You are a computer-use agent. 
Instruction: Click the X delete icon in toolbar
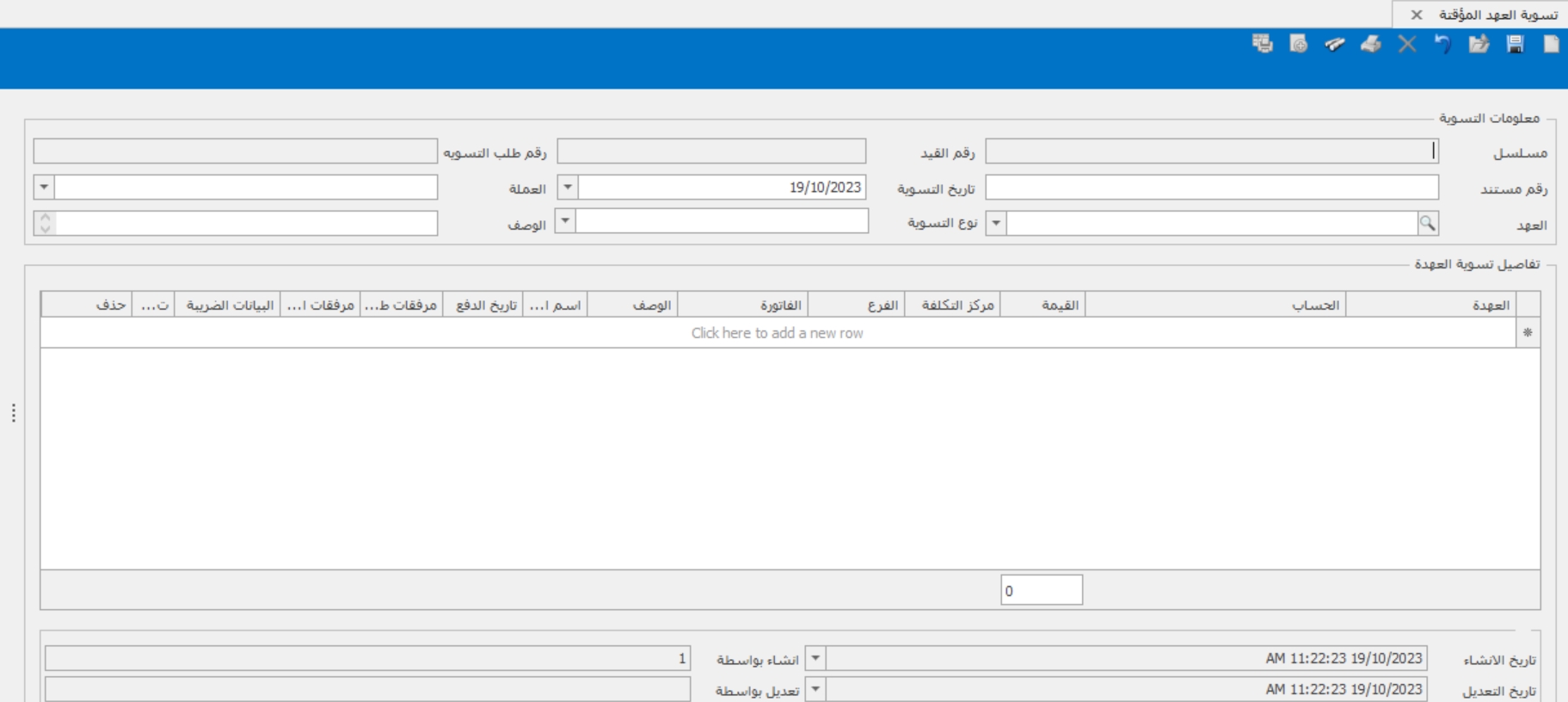[1407, 44]
